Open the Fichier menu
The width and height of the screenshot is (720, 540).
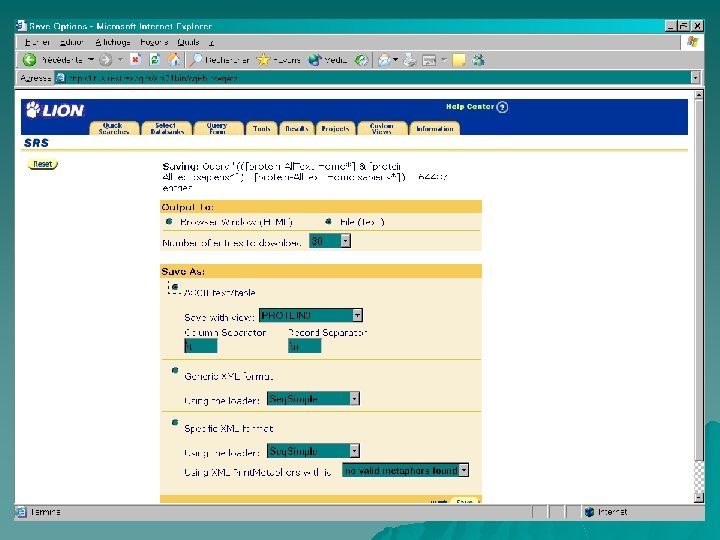[37, 42]
